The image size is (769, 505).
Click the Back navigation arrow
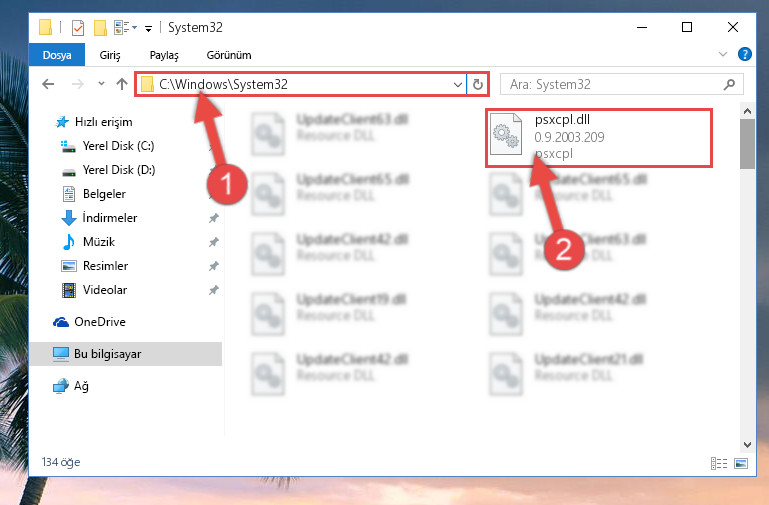(x=48, y=84)
